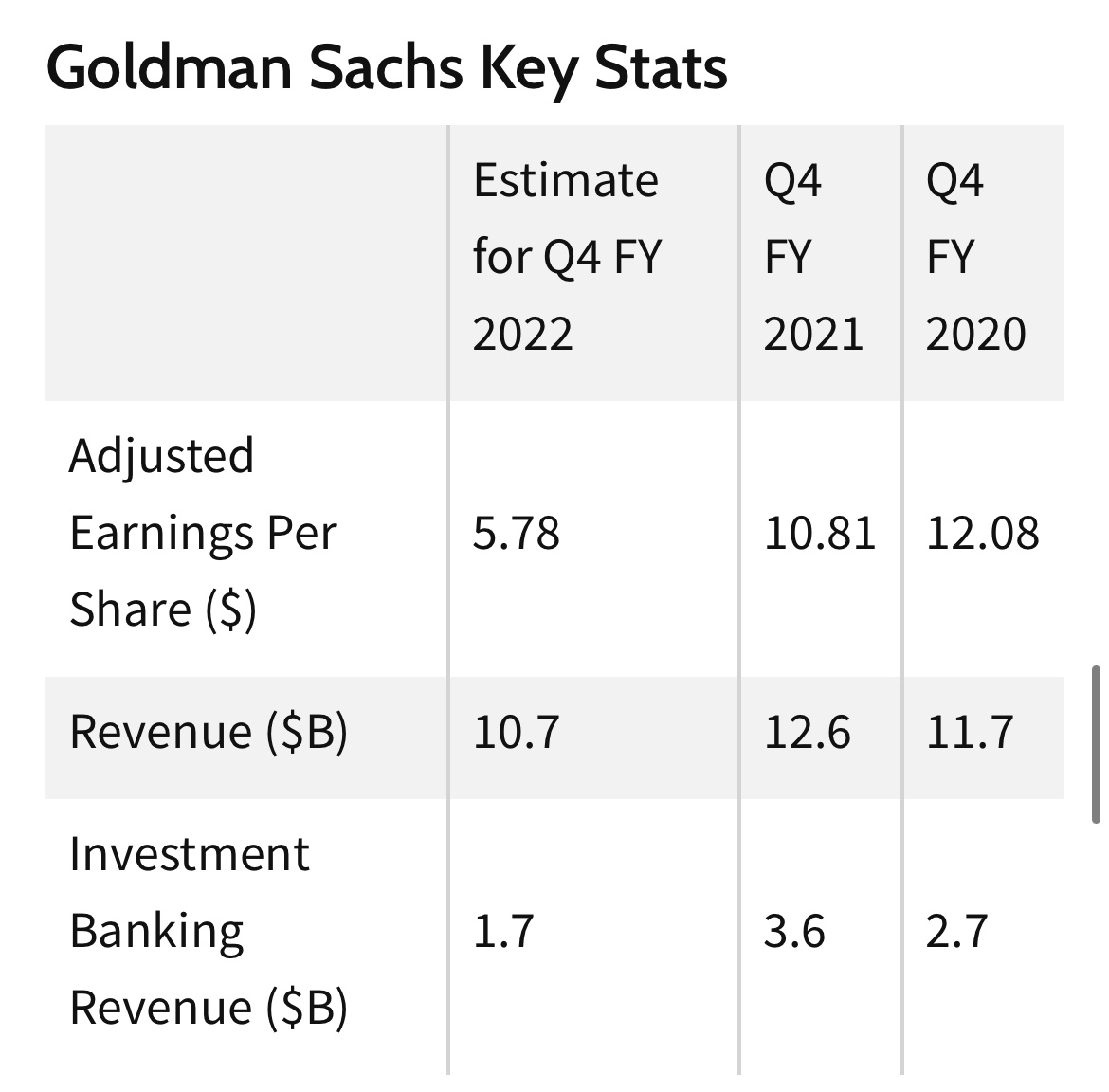The image size is (1109, 1092).
Task: Select the Q4 FY 2020 column header
Action: [975, 258]
